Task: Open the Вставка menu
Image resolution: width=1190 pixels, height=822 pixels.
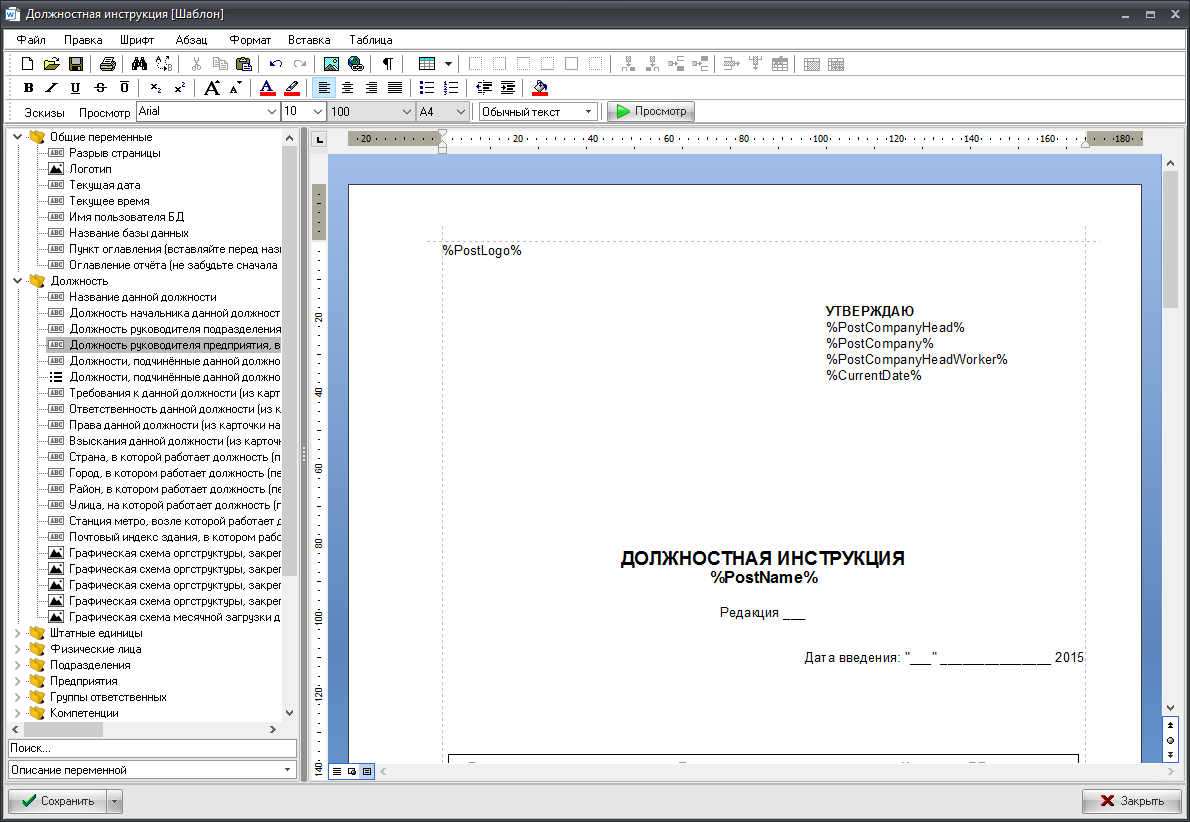Action: (x=308, y=40)
